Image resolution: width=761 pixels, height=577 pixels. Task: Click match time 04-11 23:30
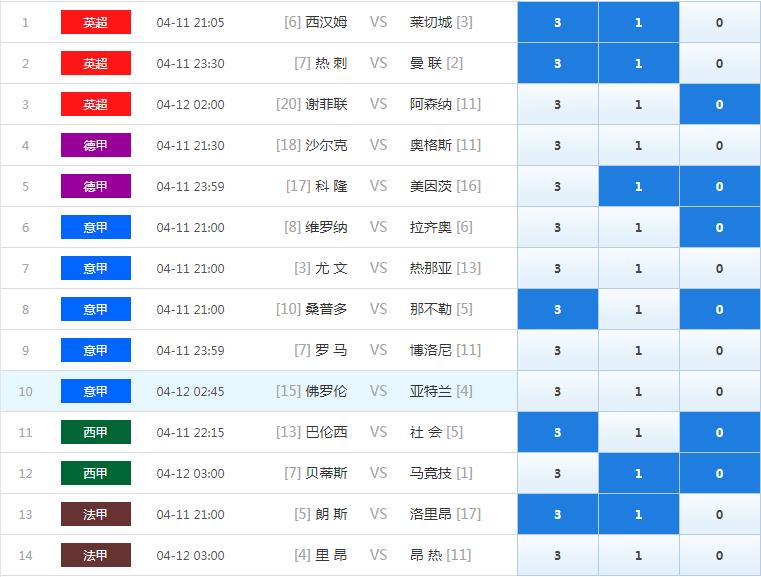click(x=190, y=64)
